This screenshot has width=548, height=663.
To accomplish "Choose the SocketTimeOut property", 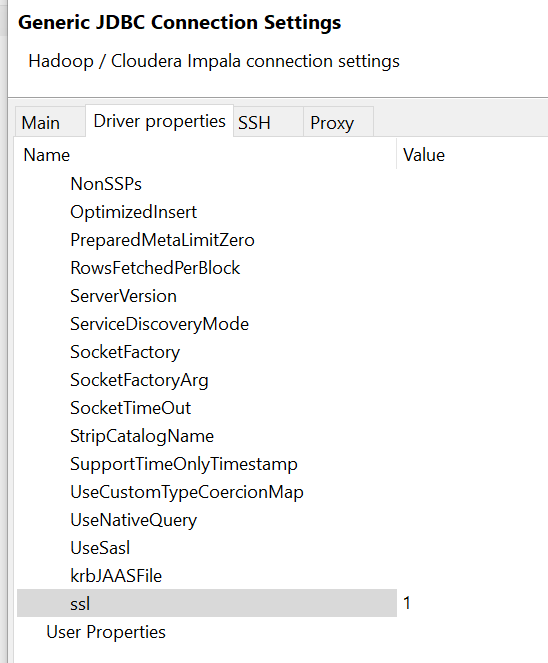I will 130,408.
